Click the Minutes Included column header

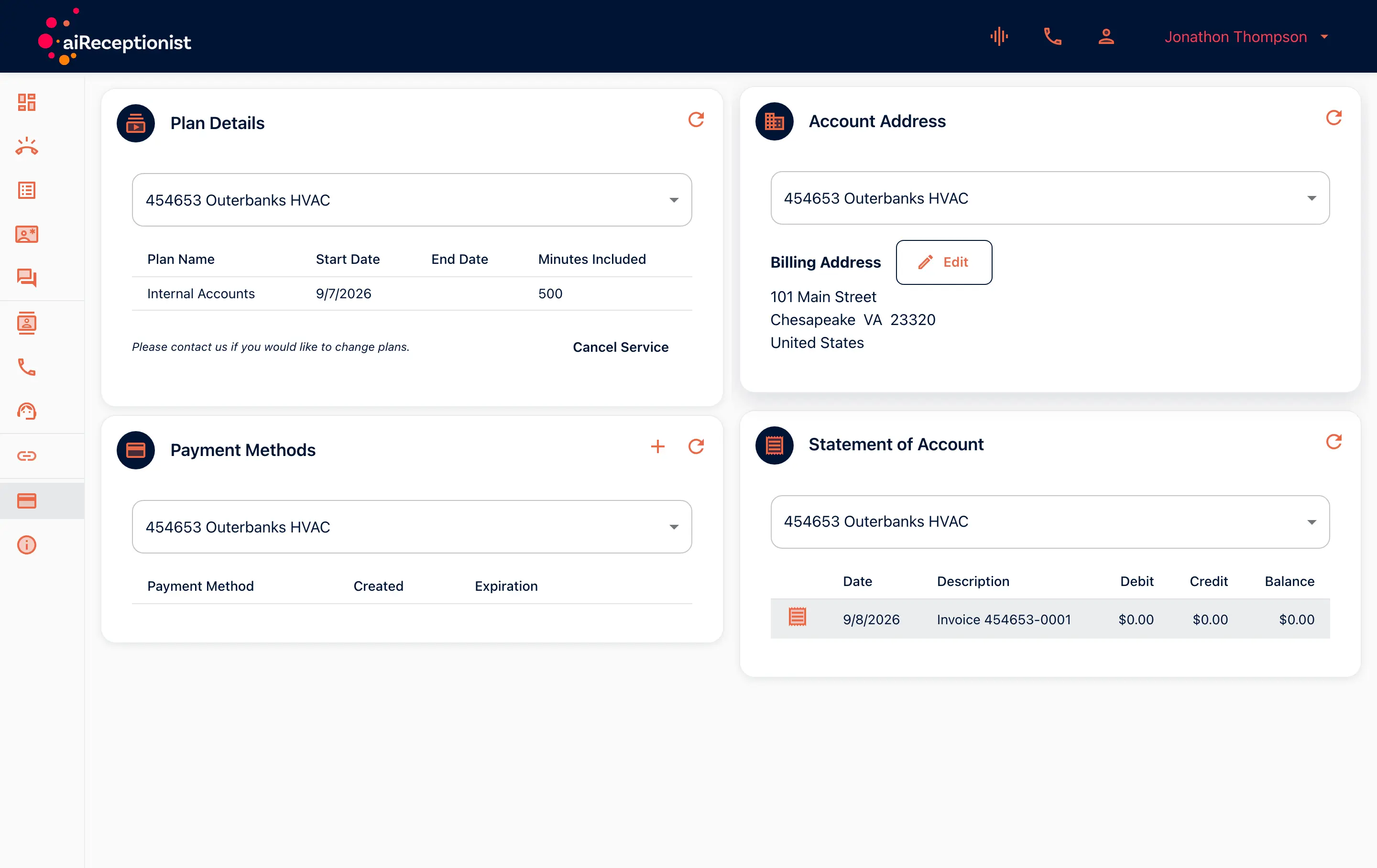pyautogui.click(x=592, y=260)
